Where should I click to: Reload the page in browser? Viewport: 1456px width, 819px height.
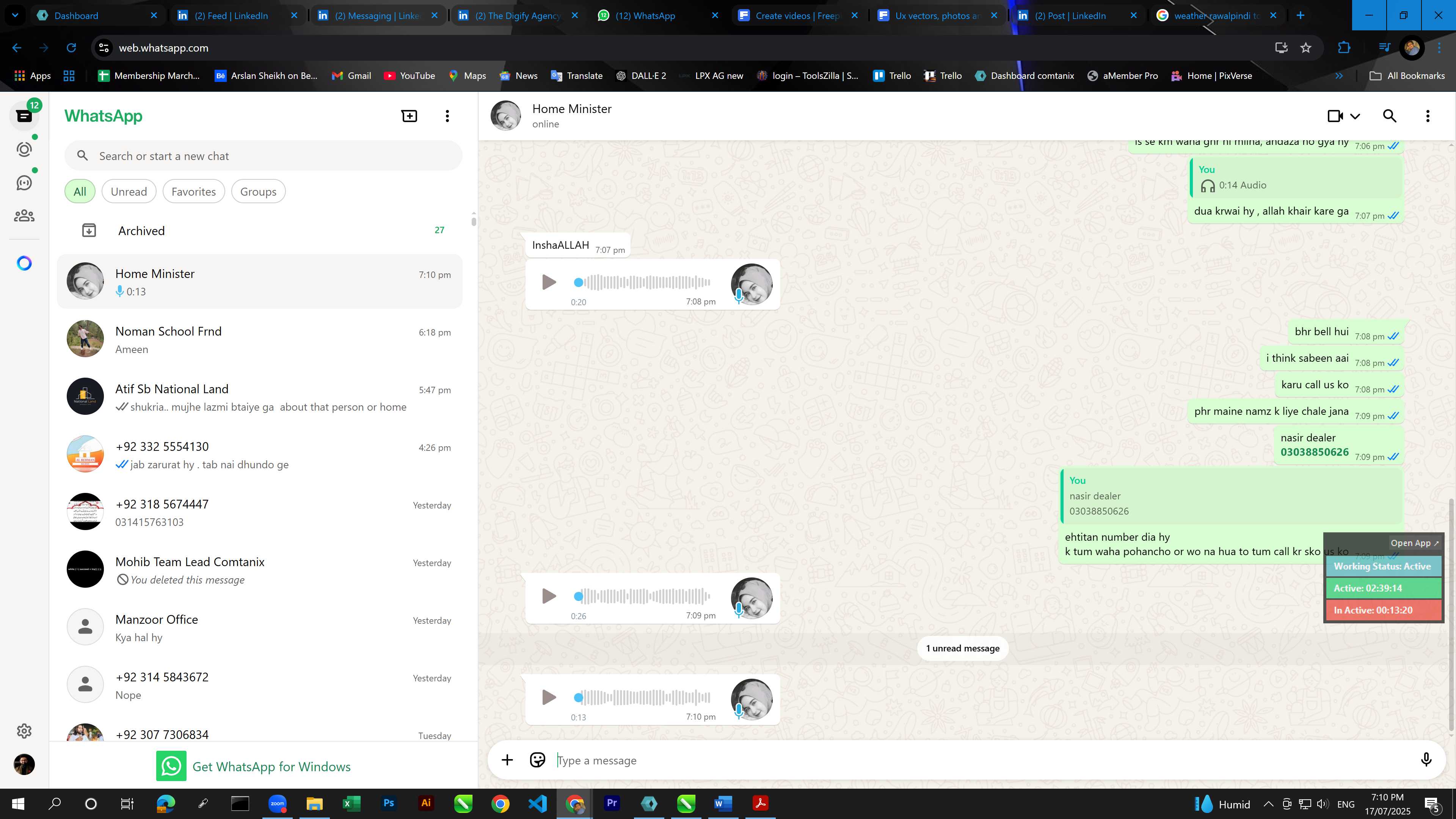[71, 48]
